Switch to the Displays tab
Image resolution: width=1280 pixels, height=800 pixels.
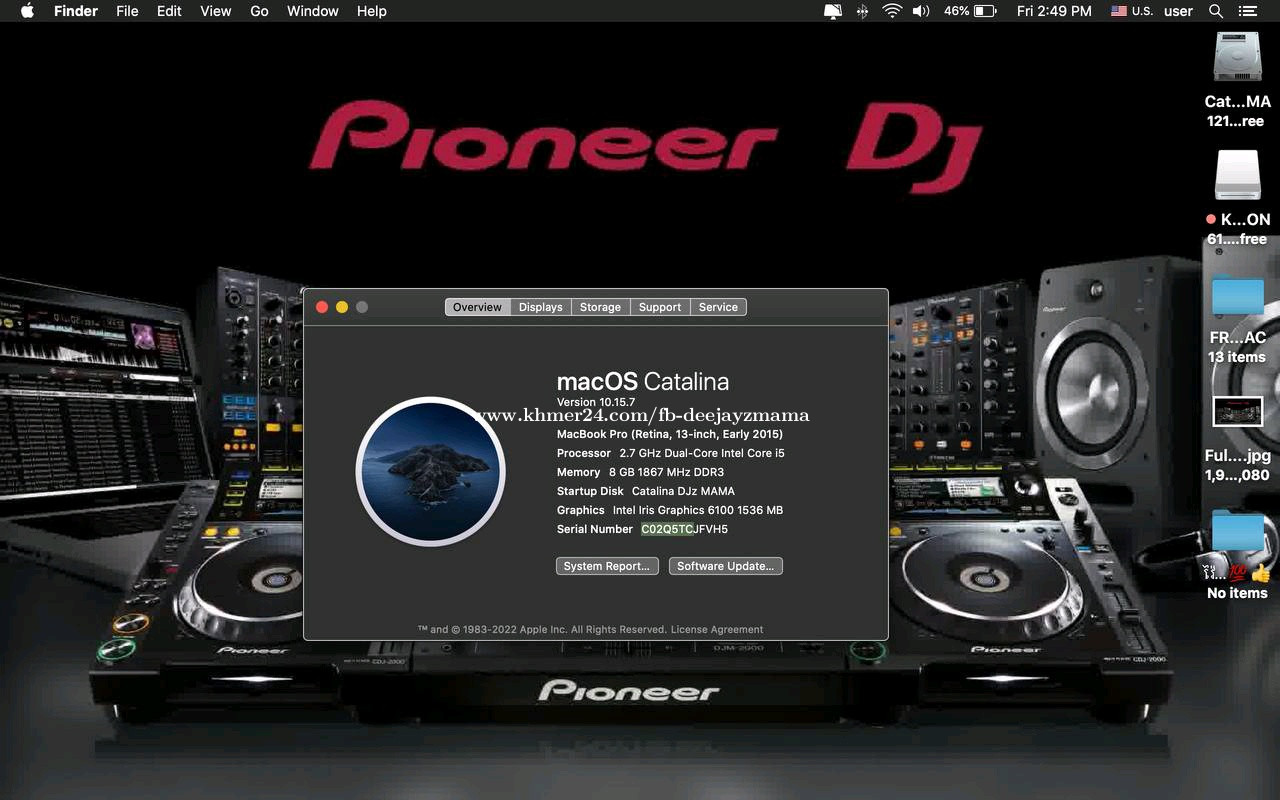[541, 307]
